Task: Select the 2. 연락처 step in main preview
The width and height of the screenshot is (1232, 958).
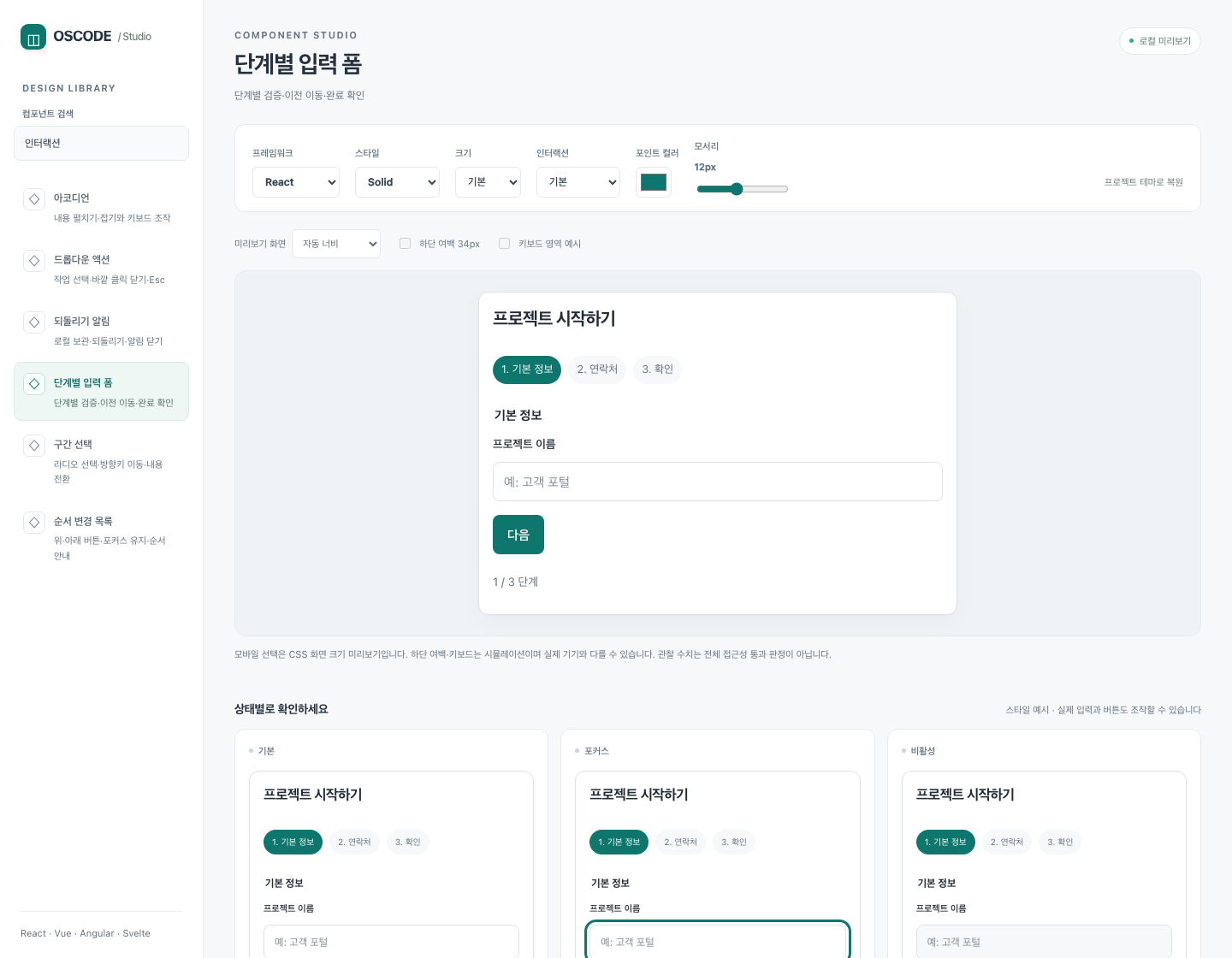Action: (597, 370)
